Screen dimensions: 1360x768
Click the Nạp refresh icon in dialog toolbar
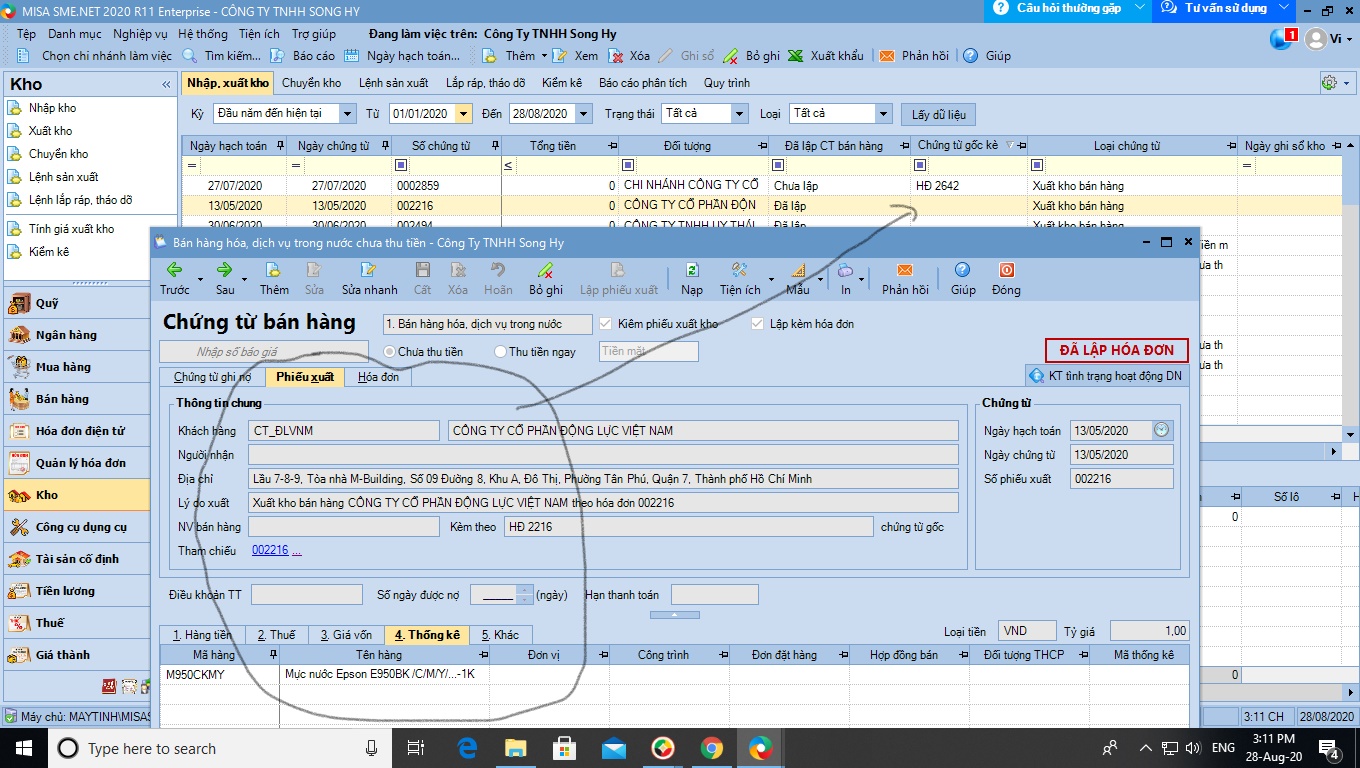[x=691, y=271]
